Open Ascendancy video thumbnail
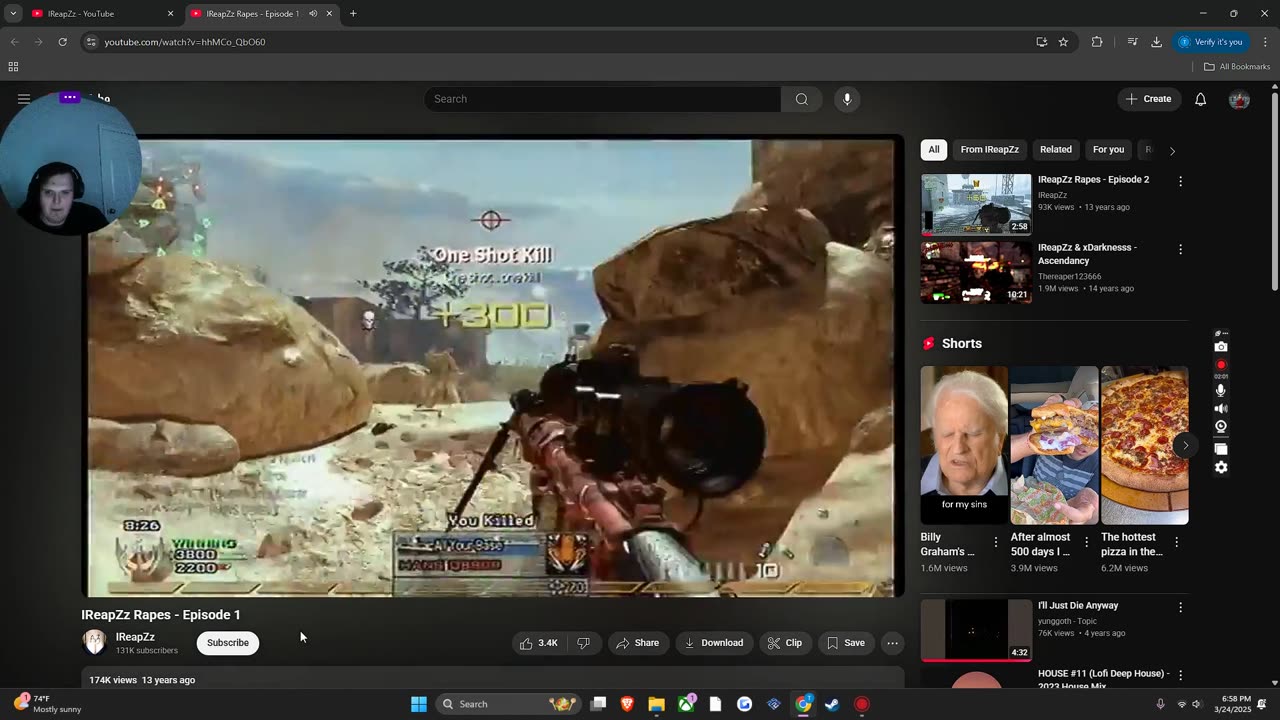 [x=976, y=272]
